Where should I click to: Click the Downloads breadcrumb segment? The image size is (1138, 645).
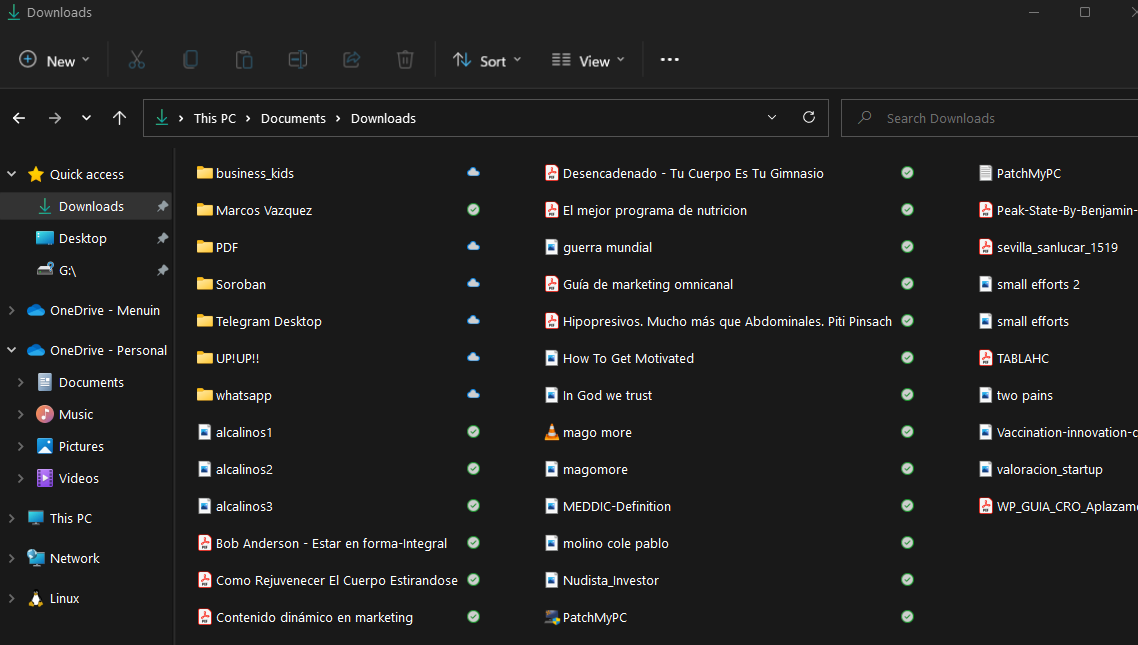(x=383, y=118)
